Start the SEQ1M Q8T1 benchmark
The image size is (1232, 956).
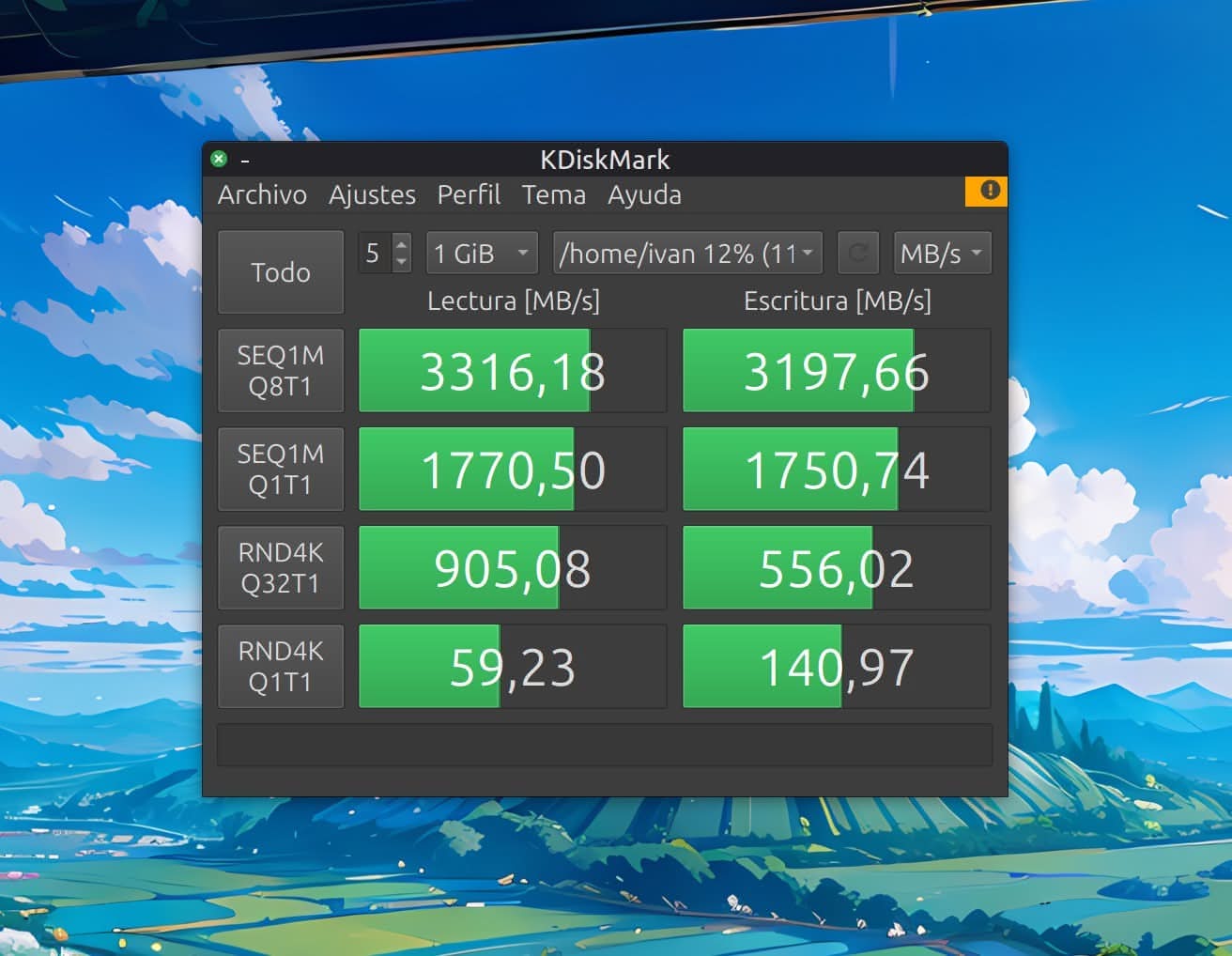[x=280, y=370]
